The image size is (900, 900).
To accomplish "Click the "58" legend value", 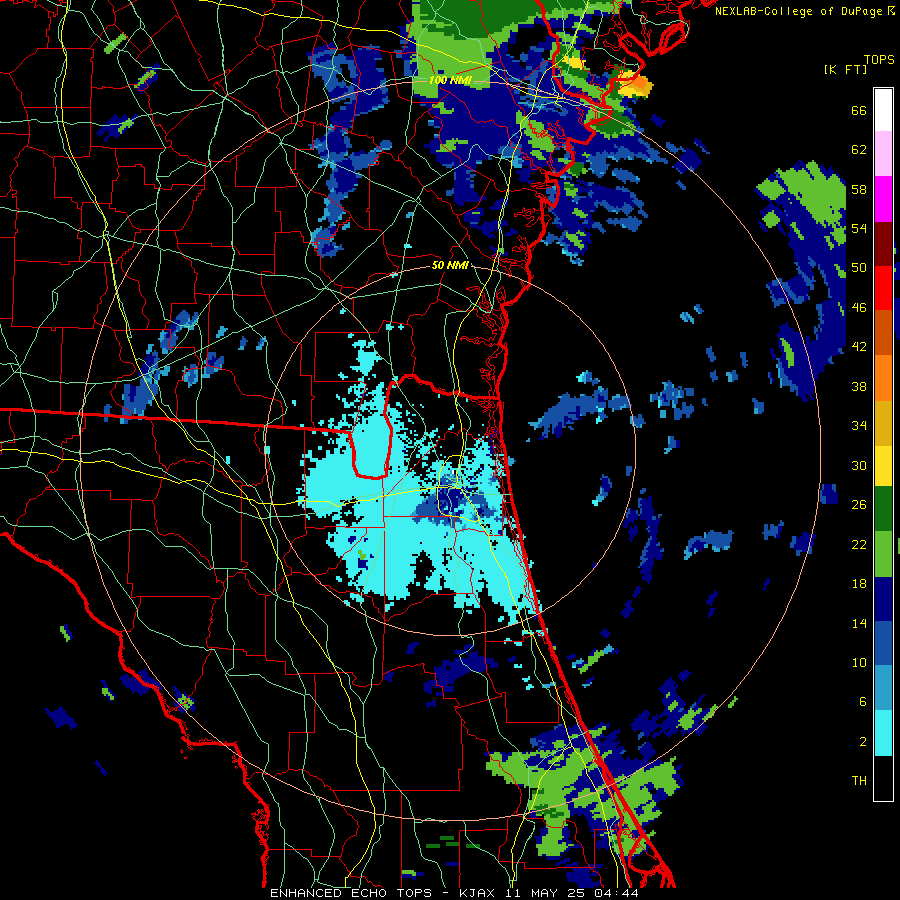I will click(x=859, y=189).
